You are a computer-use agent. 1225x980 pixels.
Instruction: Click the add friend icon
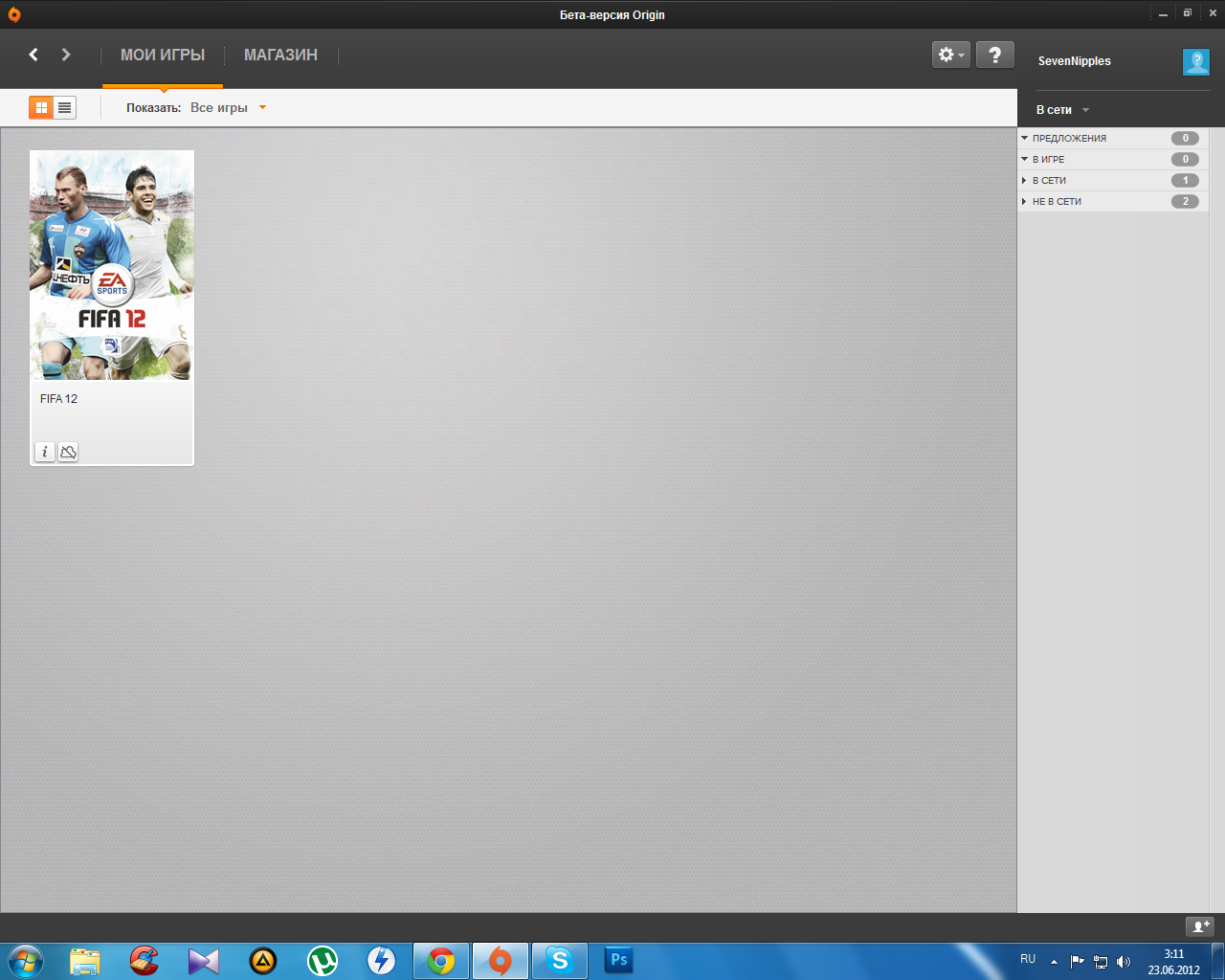pos(1199,926)
